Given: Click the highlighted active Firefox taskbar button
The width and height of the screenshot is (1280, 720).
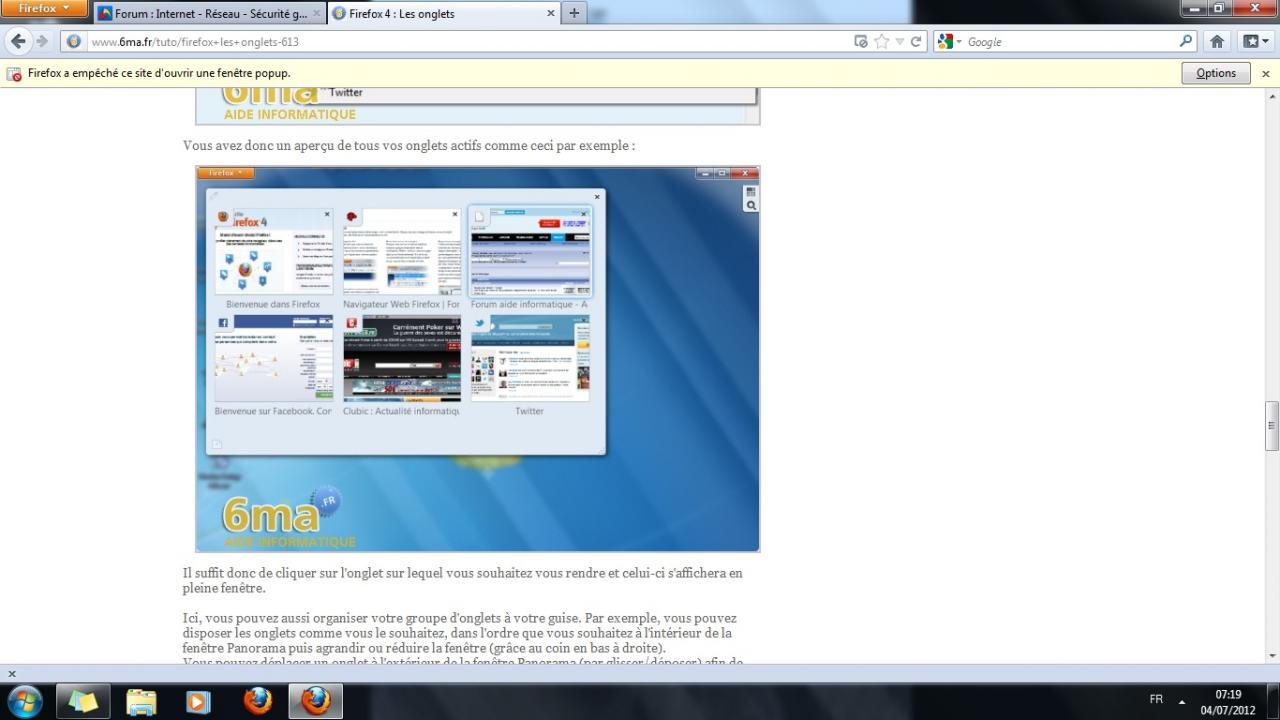Looking at the screenshot, I should click(316, 702).
